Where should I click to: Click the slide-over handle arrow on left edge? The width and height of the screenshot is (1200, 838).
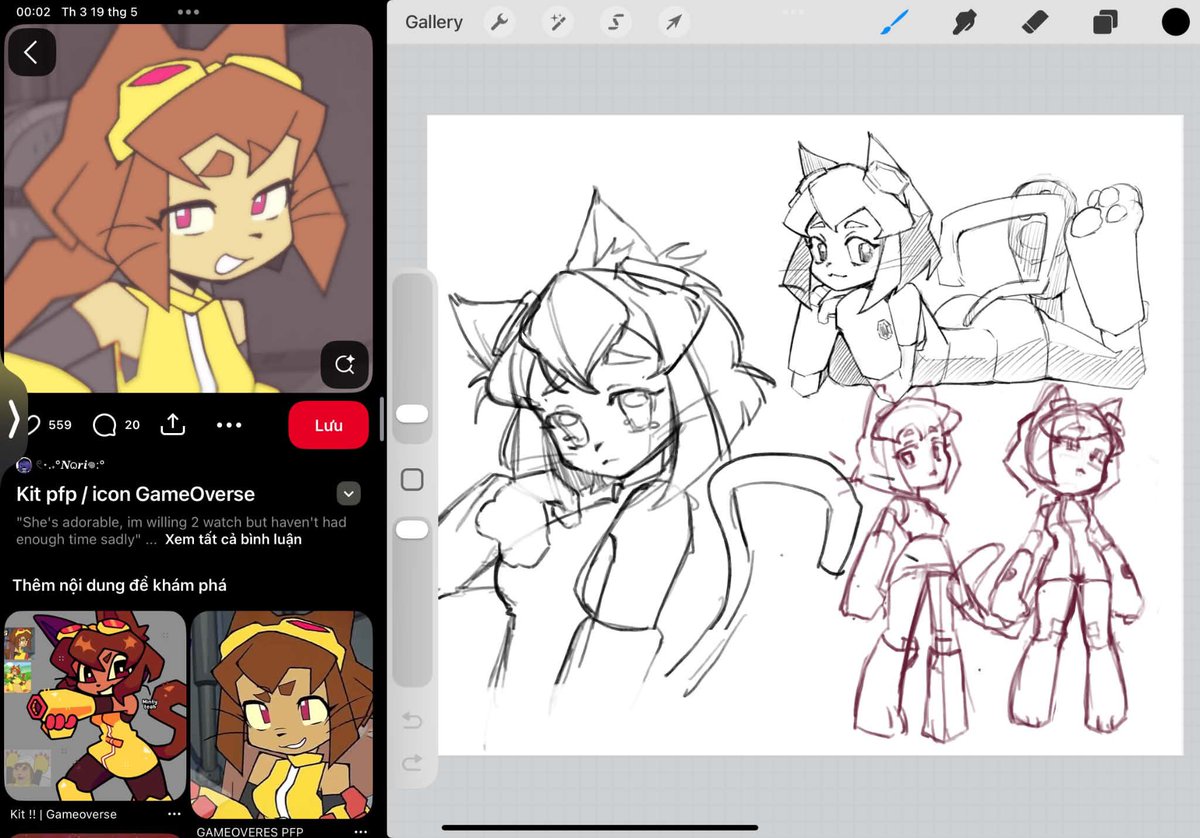coord(12,419)
